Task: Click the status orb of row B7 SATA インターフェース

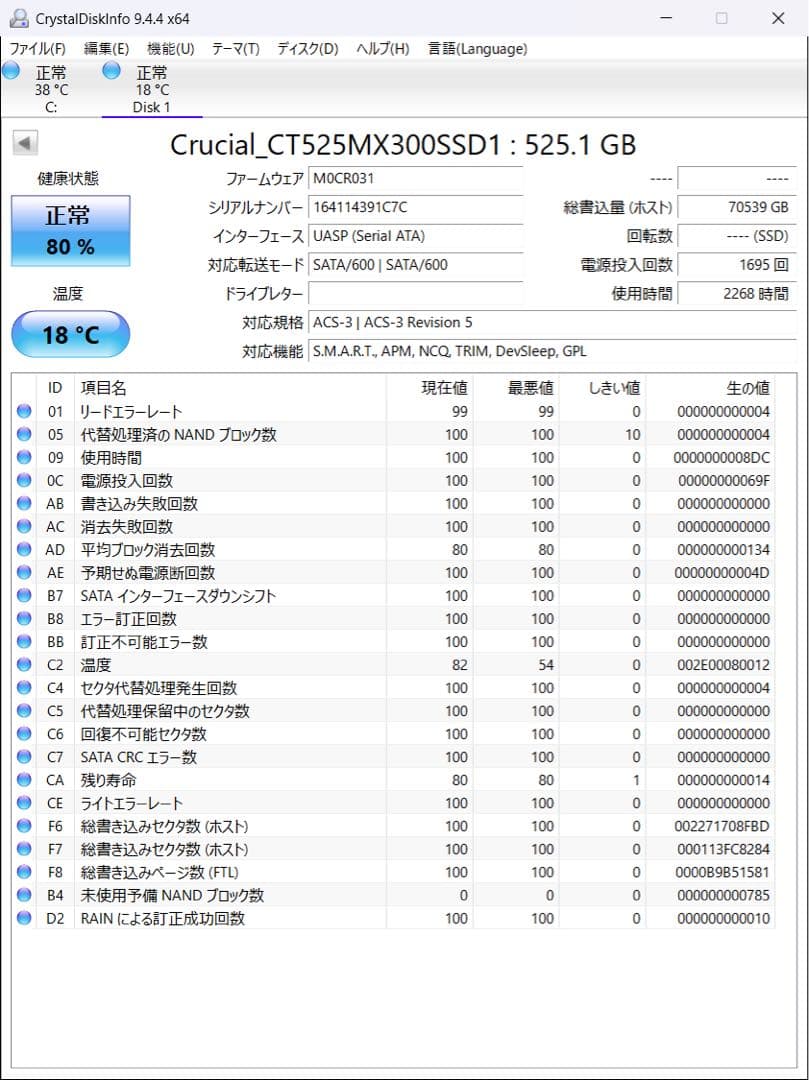Action: pyautogui.click(x=24, y=595)
